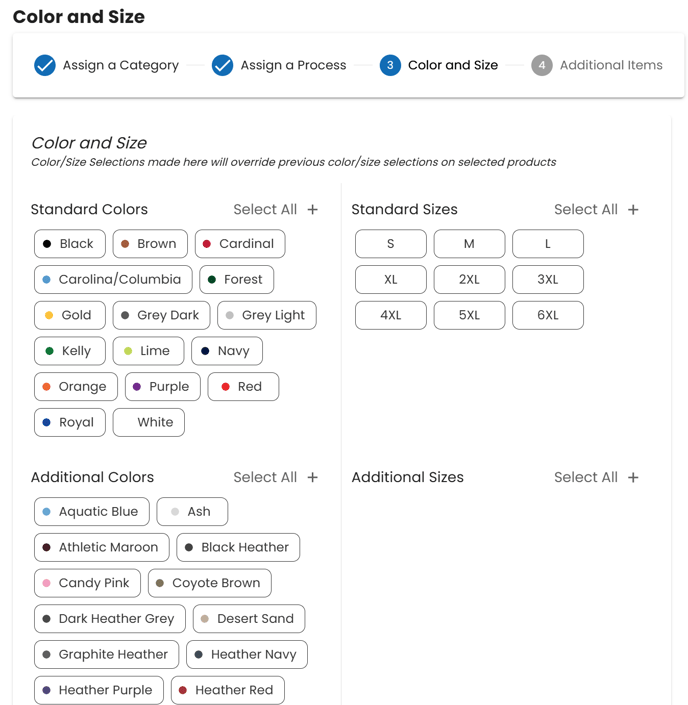Toggle the Black color chip

(x=69, y=244)
